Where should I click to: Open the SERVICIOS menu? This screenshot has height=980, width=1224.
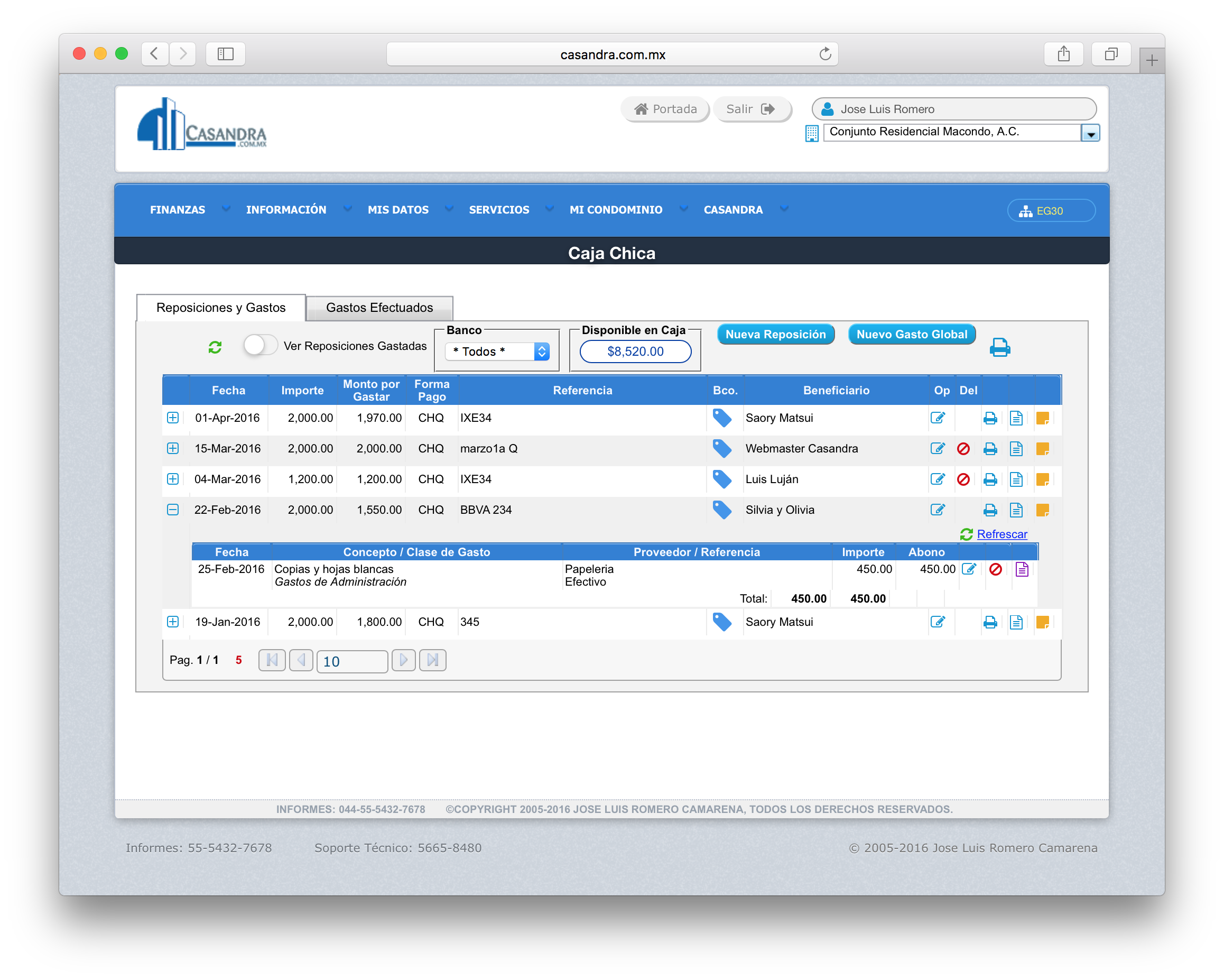click(x=499, y=209)
